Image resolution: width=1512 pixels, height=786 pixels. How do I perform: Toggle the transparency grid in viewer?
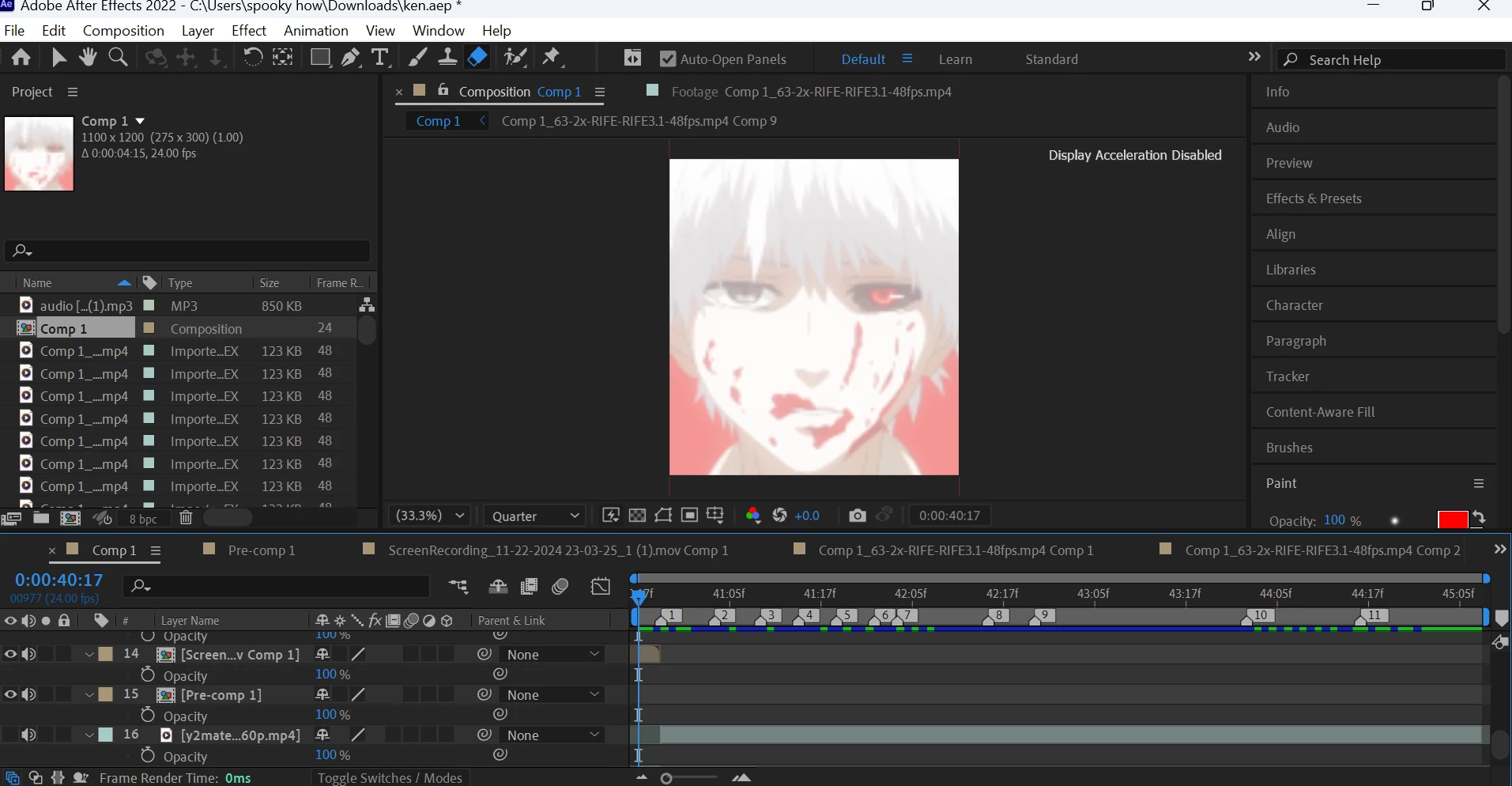[x=637, y=516]
